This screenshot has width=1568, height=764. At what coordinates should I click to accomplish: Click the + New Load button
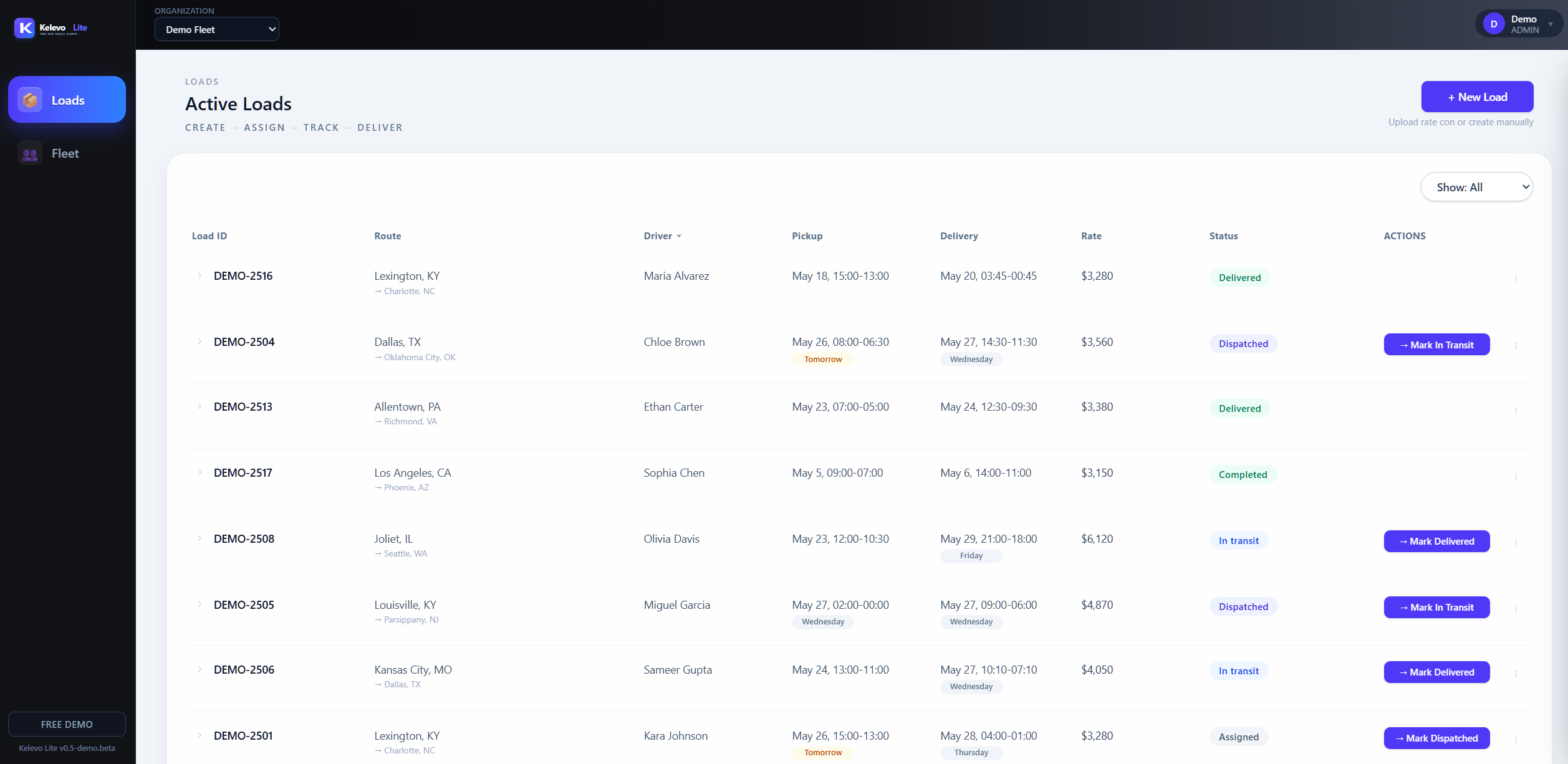pos(1477,97)
